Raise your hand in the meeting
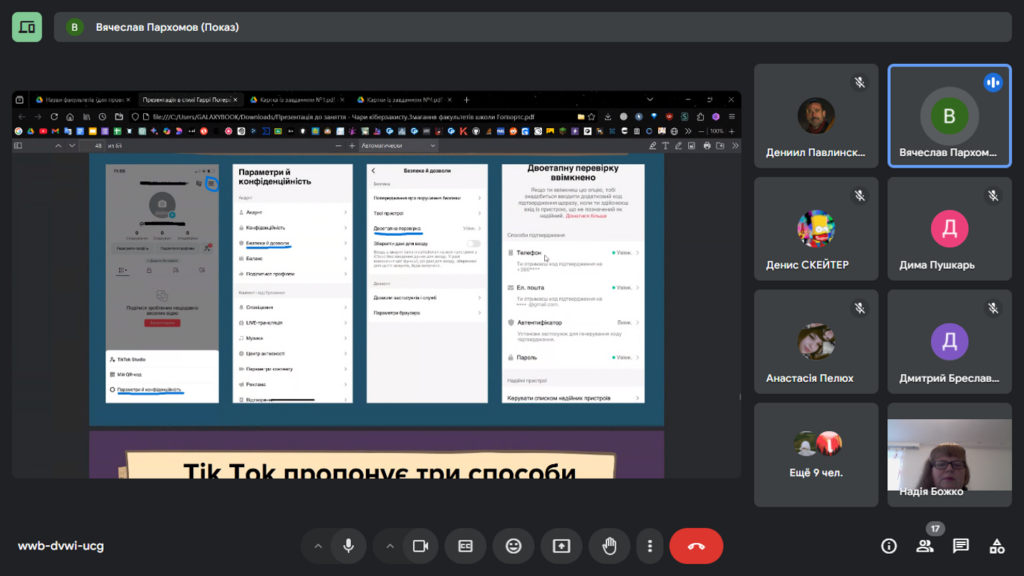The width and height of the screenshot is (1024, 576). (x=609, y=546)
